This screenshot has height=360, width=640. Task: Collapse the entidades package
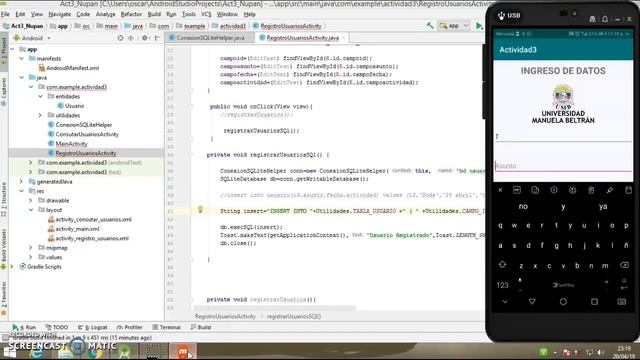tap(40, 96)
